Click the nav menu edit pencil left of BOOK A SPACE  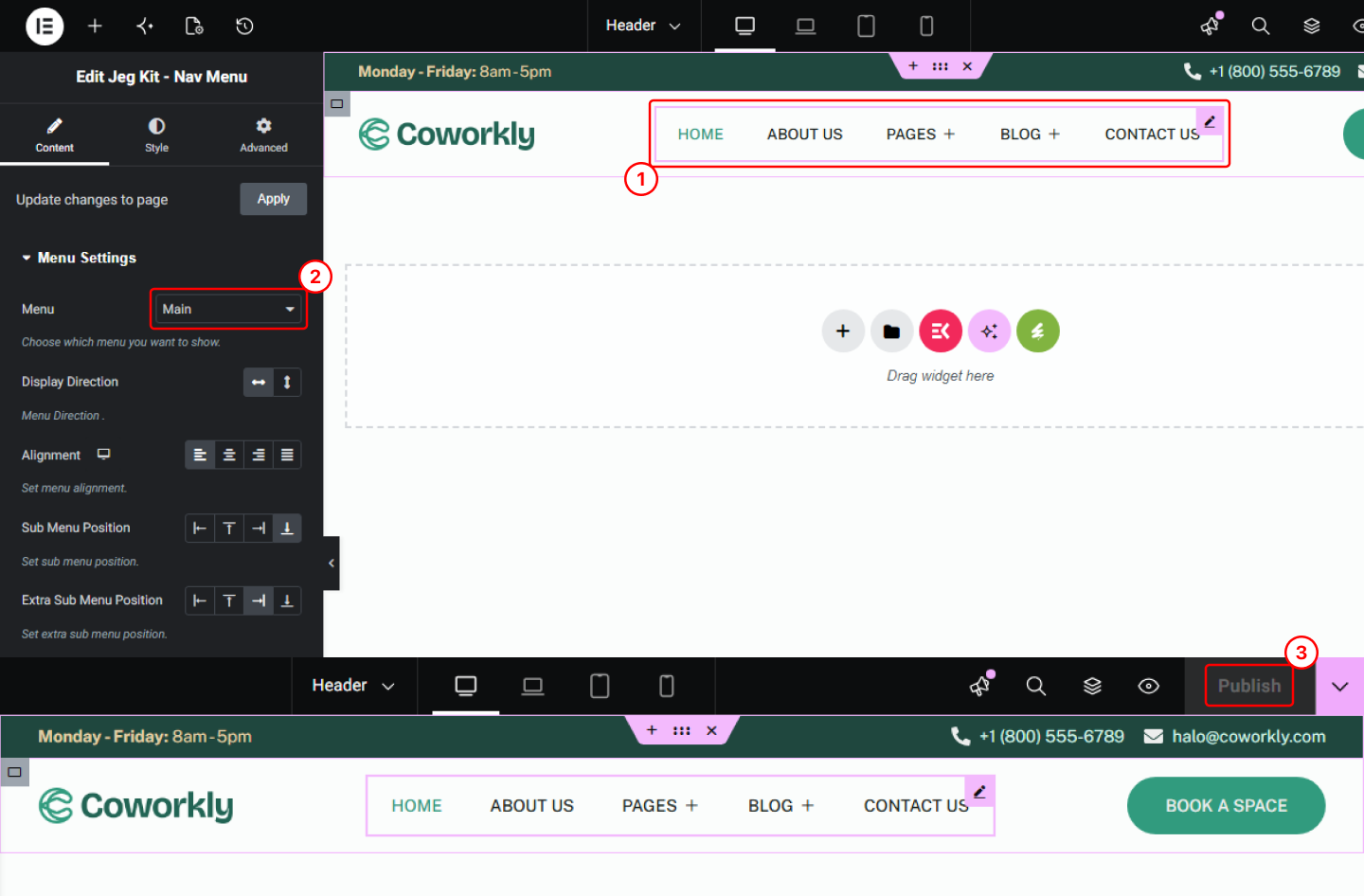coord(979,791)
